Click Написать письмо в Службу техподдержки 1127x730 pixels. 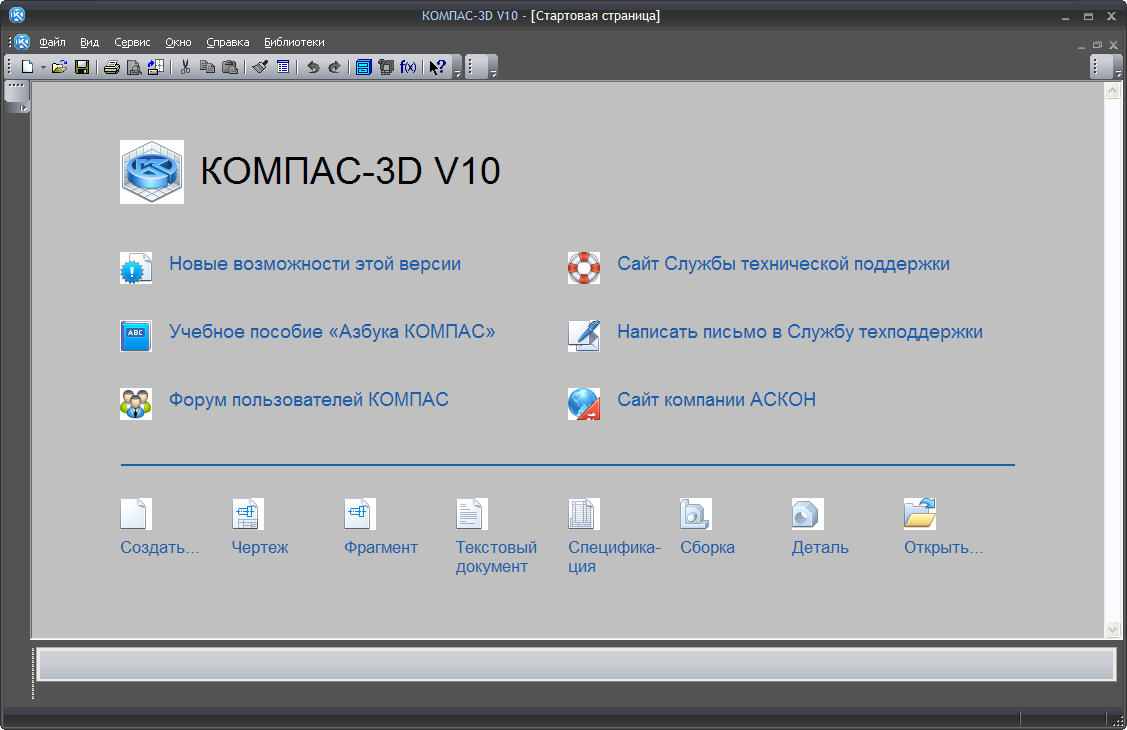800,332
